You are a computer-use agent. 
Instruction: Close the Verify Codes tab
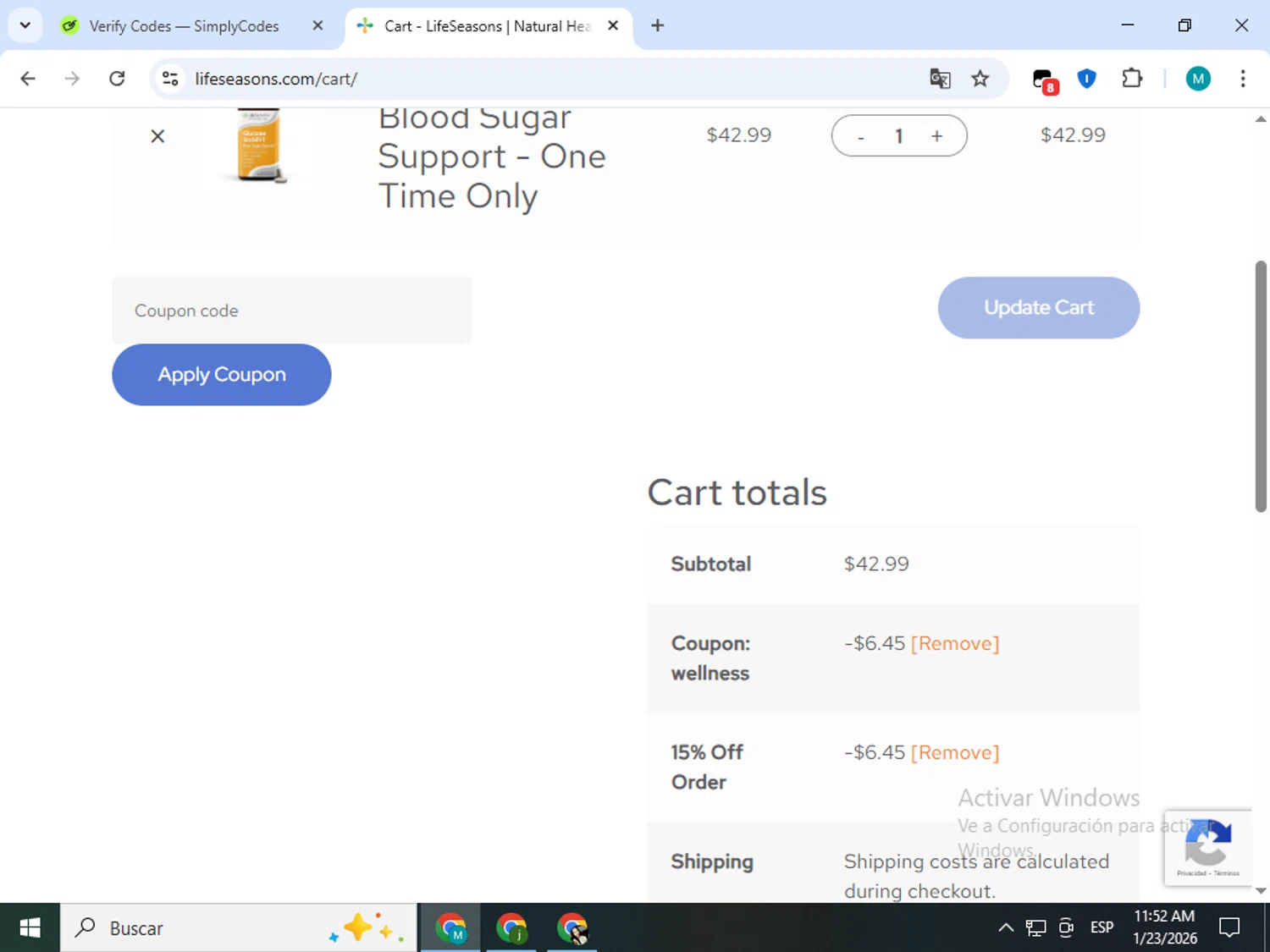(317, 25)
